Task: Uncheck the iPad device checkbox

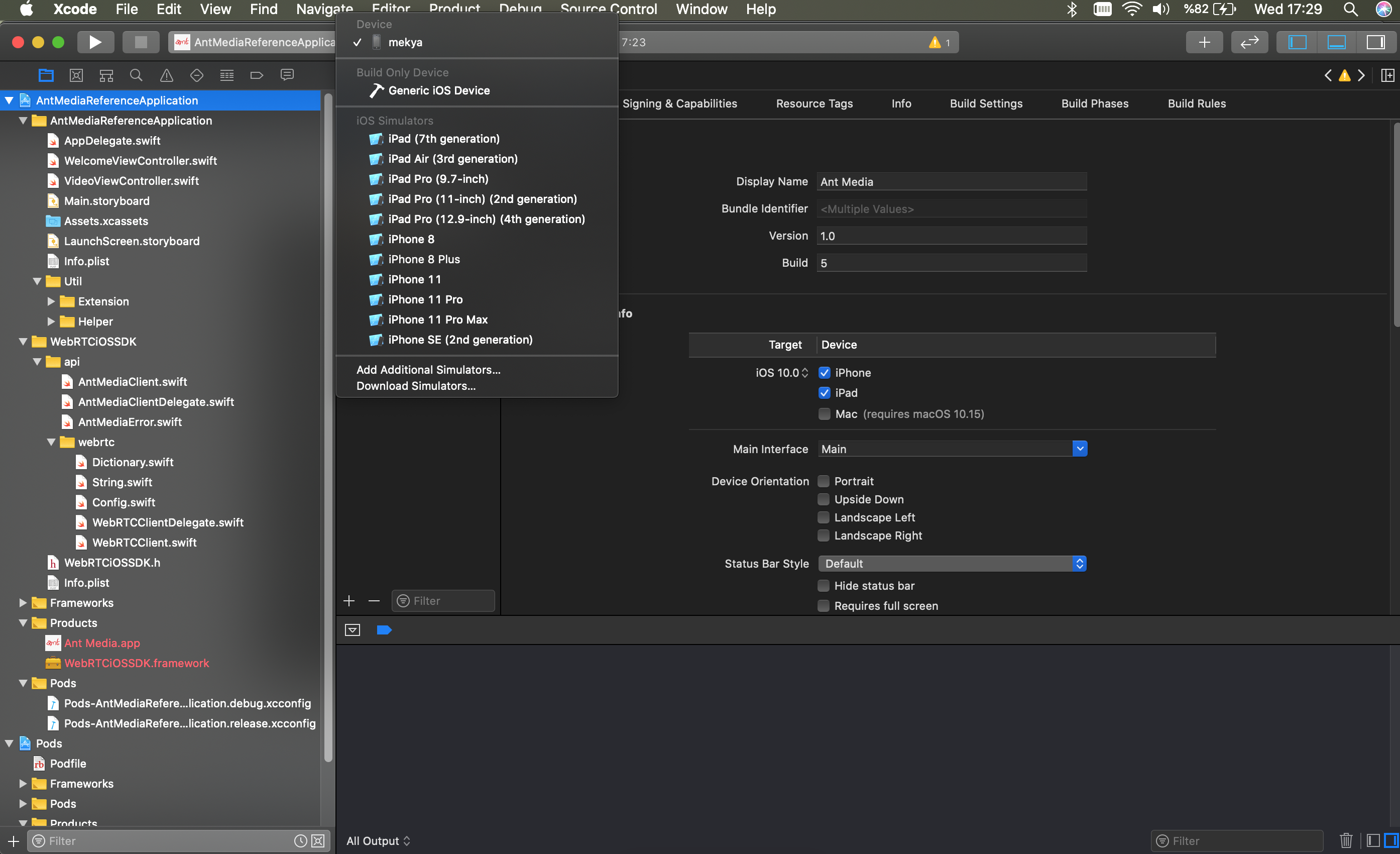Action: 824,392
